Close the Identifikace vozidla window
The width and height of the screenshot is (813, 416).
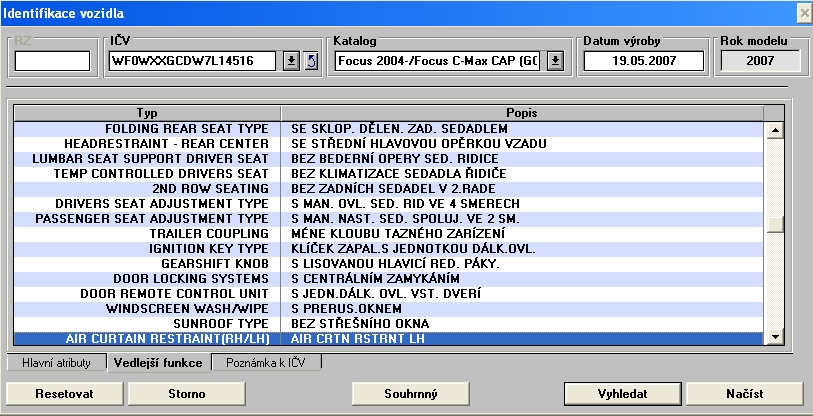point(802,12)
